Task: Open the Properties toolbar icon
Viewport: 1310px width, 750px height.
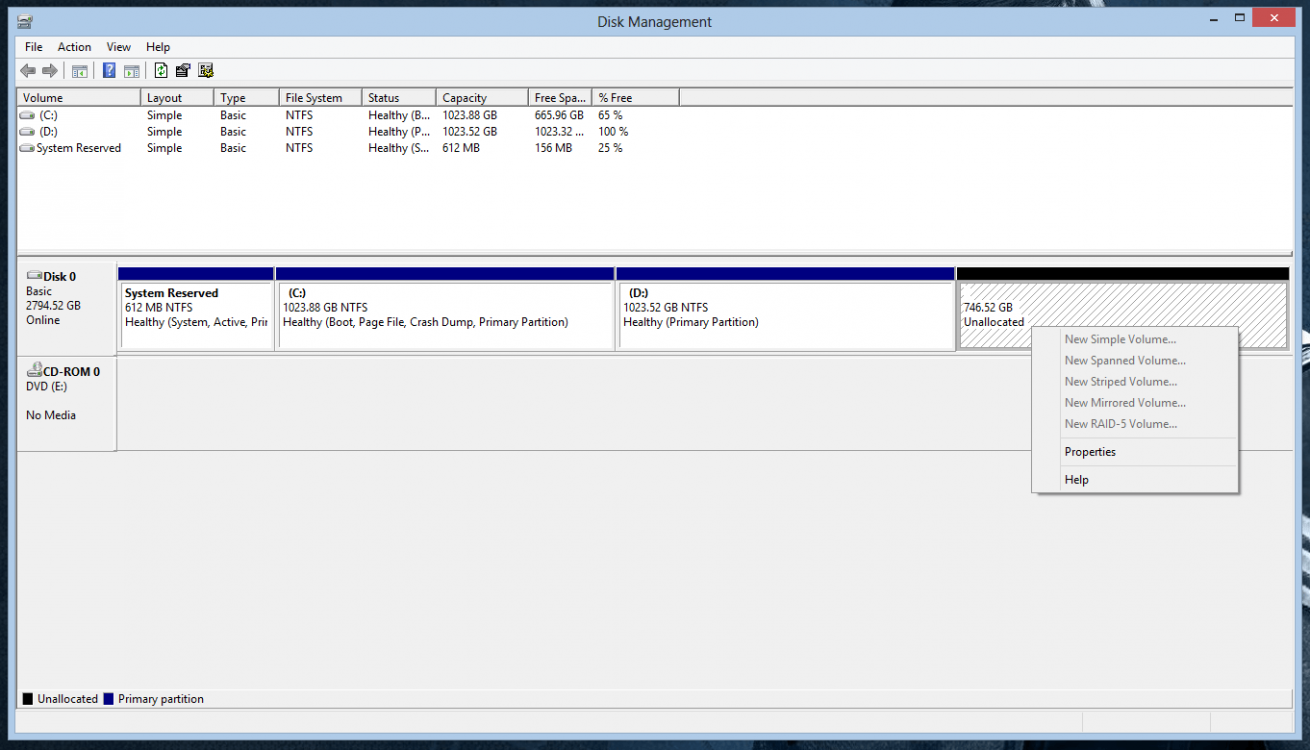Action: (x=183, y=71)
